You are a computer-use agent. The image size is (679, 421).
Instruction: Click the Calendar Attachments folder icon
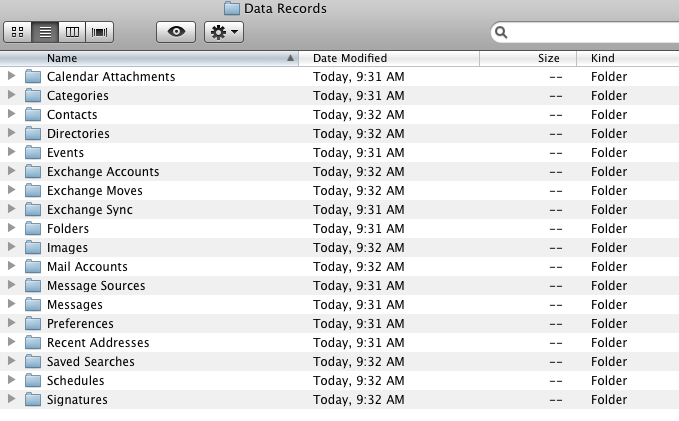[x=33, y=76]
